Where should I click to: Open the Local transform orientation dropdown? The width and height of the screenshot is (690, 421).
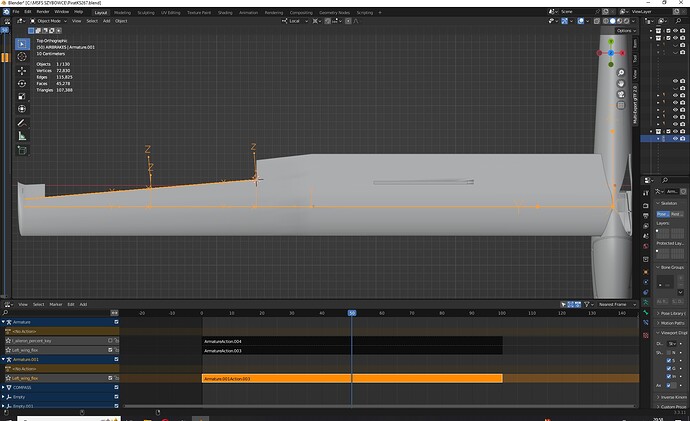pos(294,21)
